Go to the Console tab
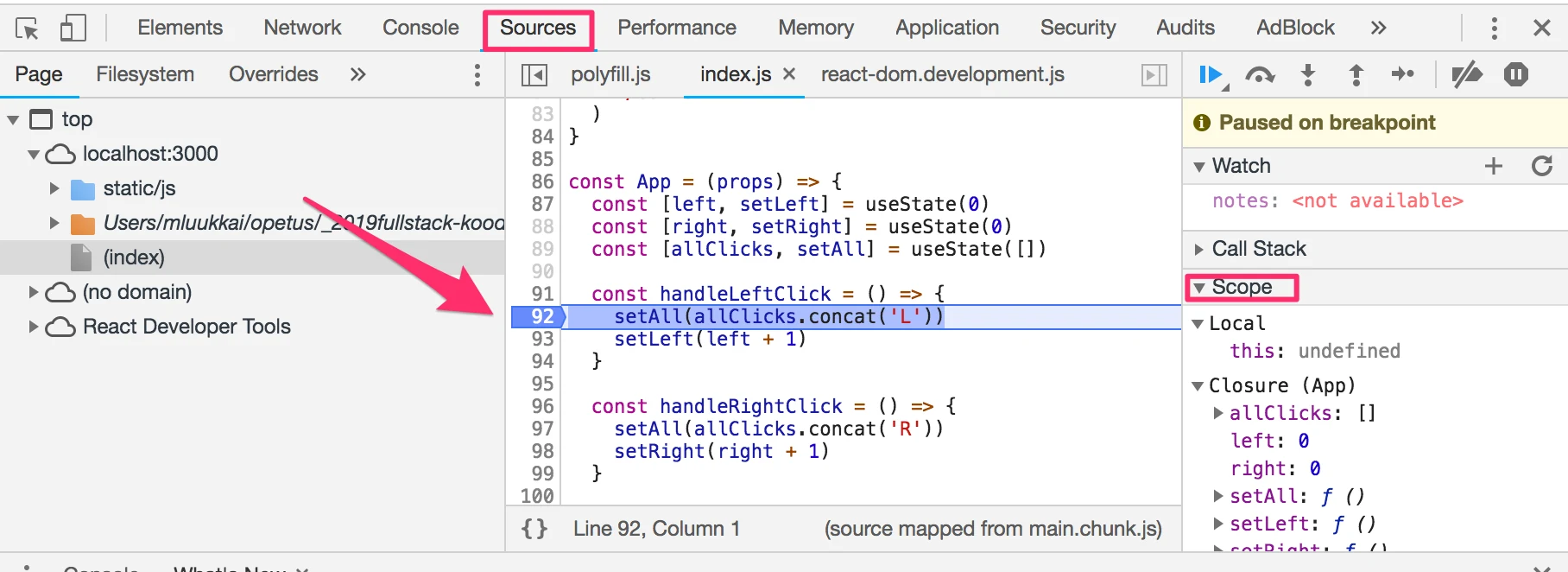This screenshot has width=1568, height=572. [x=420, y=28]
